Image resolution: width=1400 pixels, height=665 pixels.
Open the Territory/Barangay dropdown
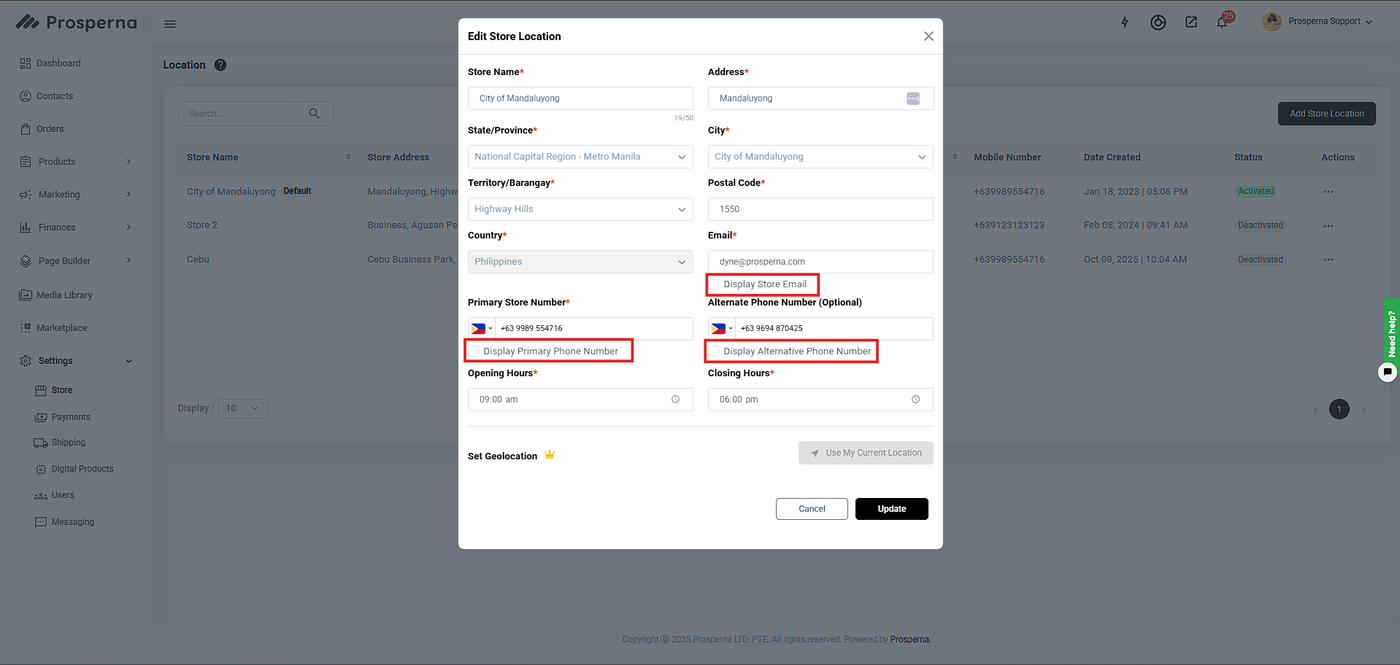point(580,209)
